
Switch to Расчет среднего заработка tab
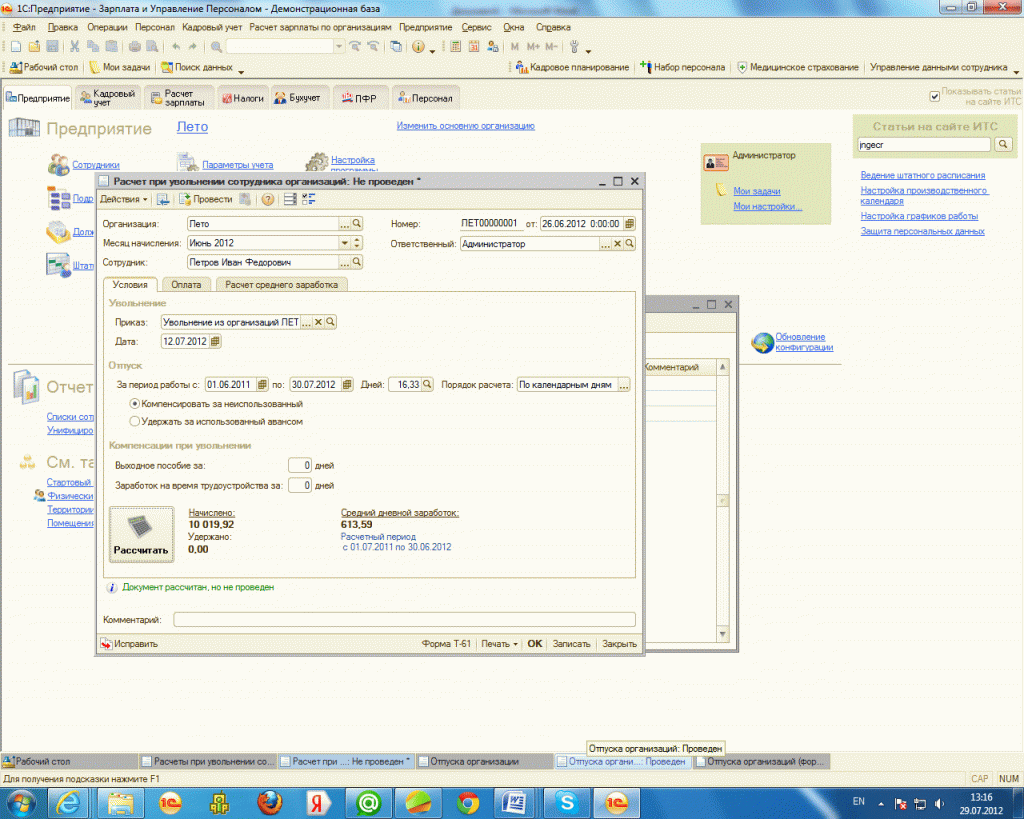(x=281, y=285)
